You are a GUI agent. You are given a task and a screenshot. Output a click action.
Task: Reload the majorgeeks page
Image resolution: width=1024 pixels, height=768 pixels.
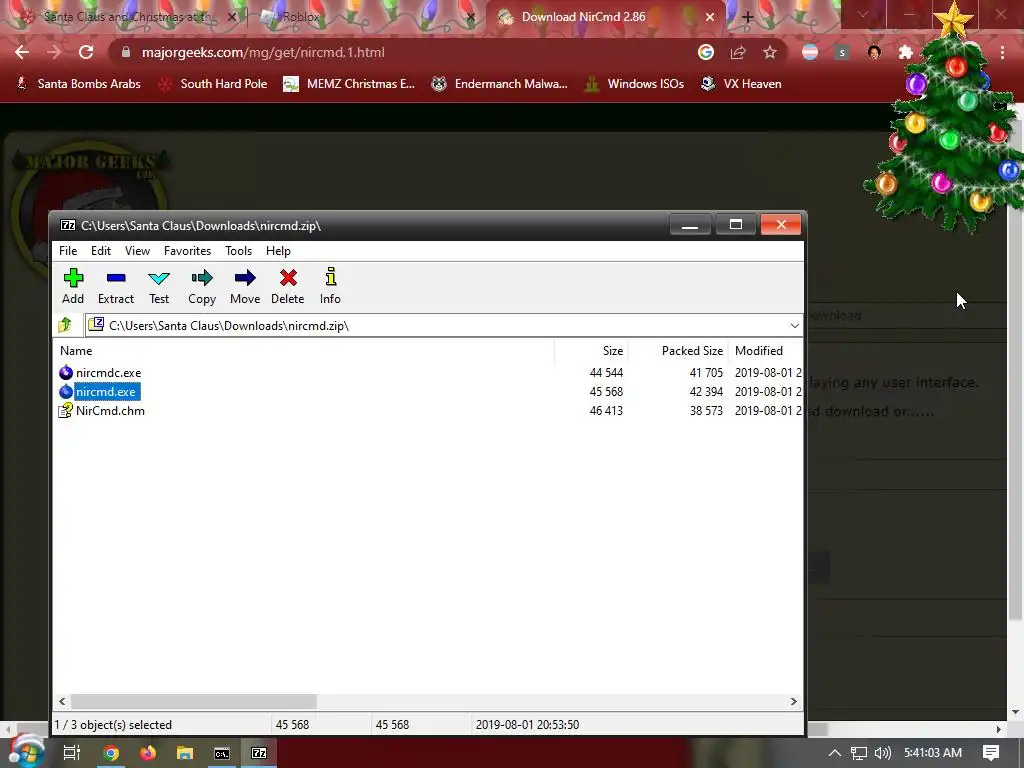(86, 52)
